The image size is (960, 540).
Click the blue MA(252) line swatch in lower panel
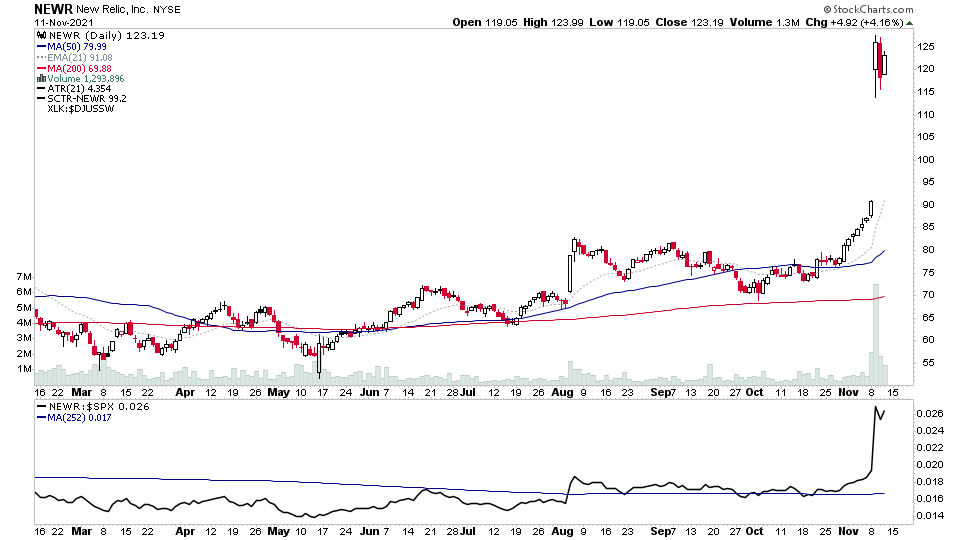tap(42, 418)
